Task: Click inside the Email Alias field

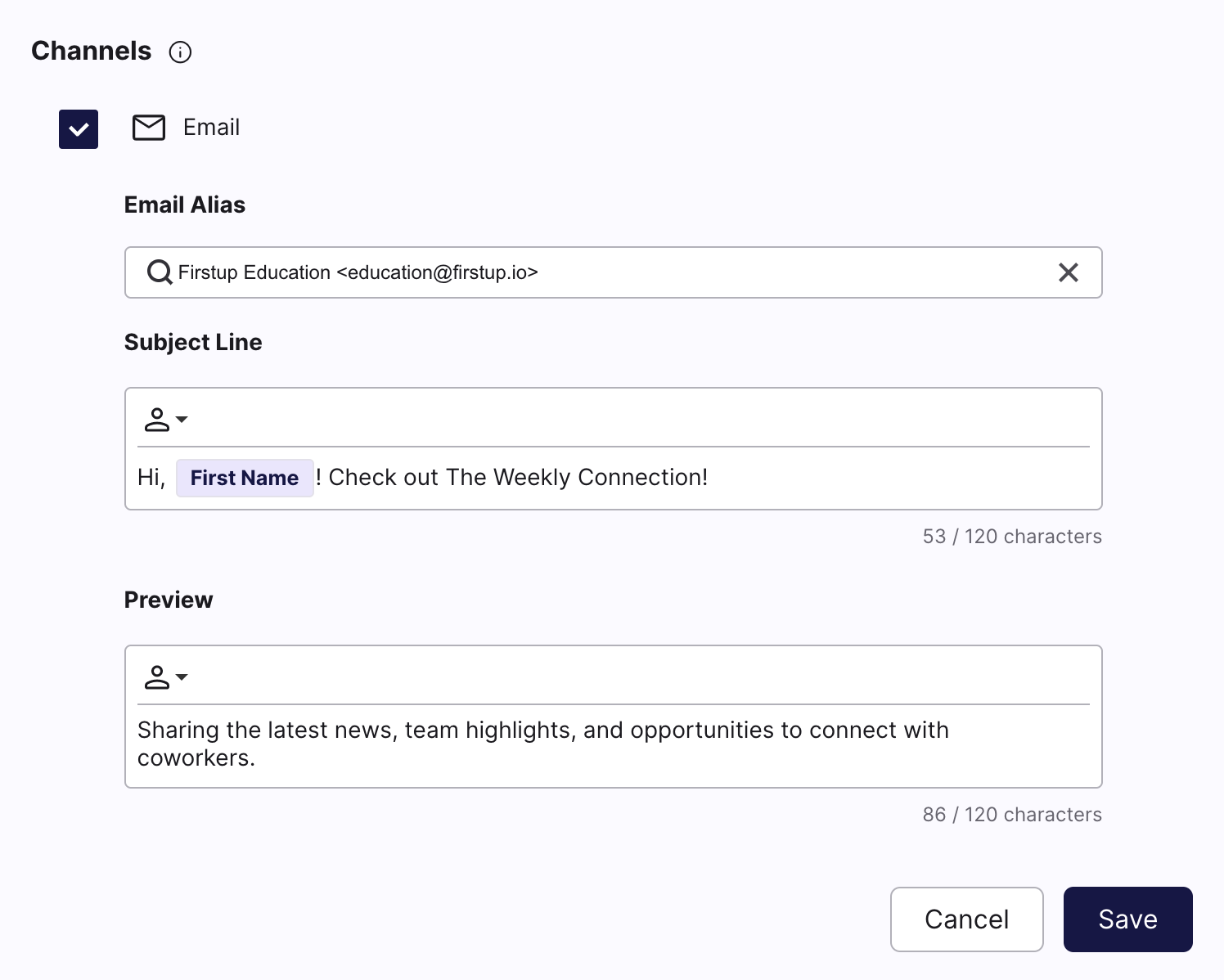Action: pos(614,272)
